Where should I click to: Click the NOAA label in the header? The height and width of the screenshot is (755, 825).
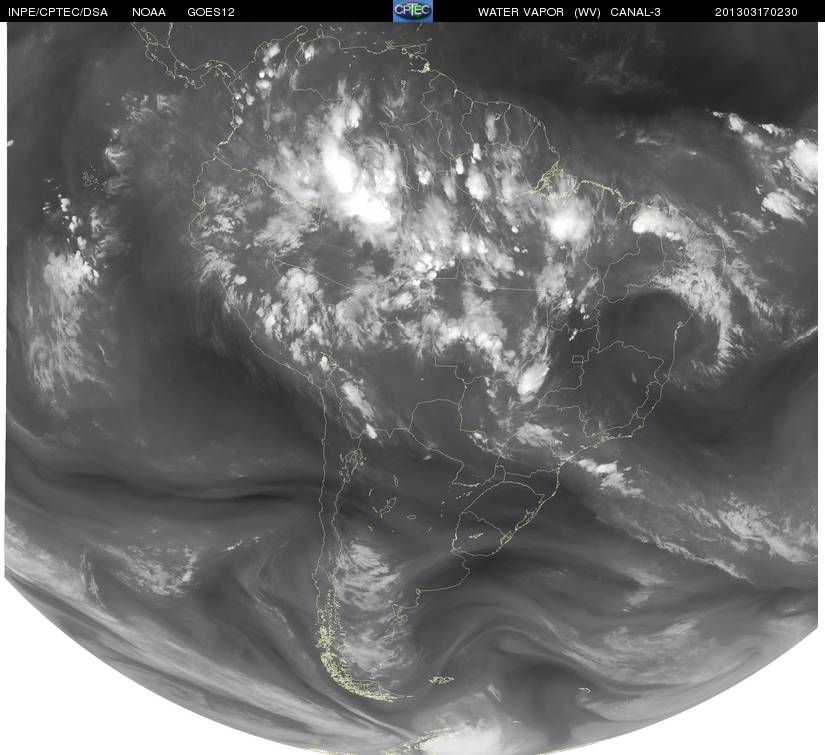point(149,12)
